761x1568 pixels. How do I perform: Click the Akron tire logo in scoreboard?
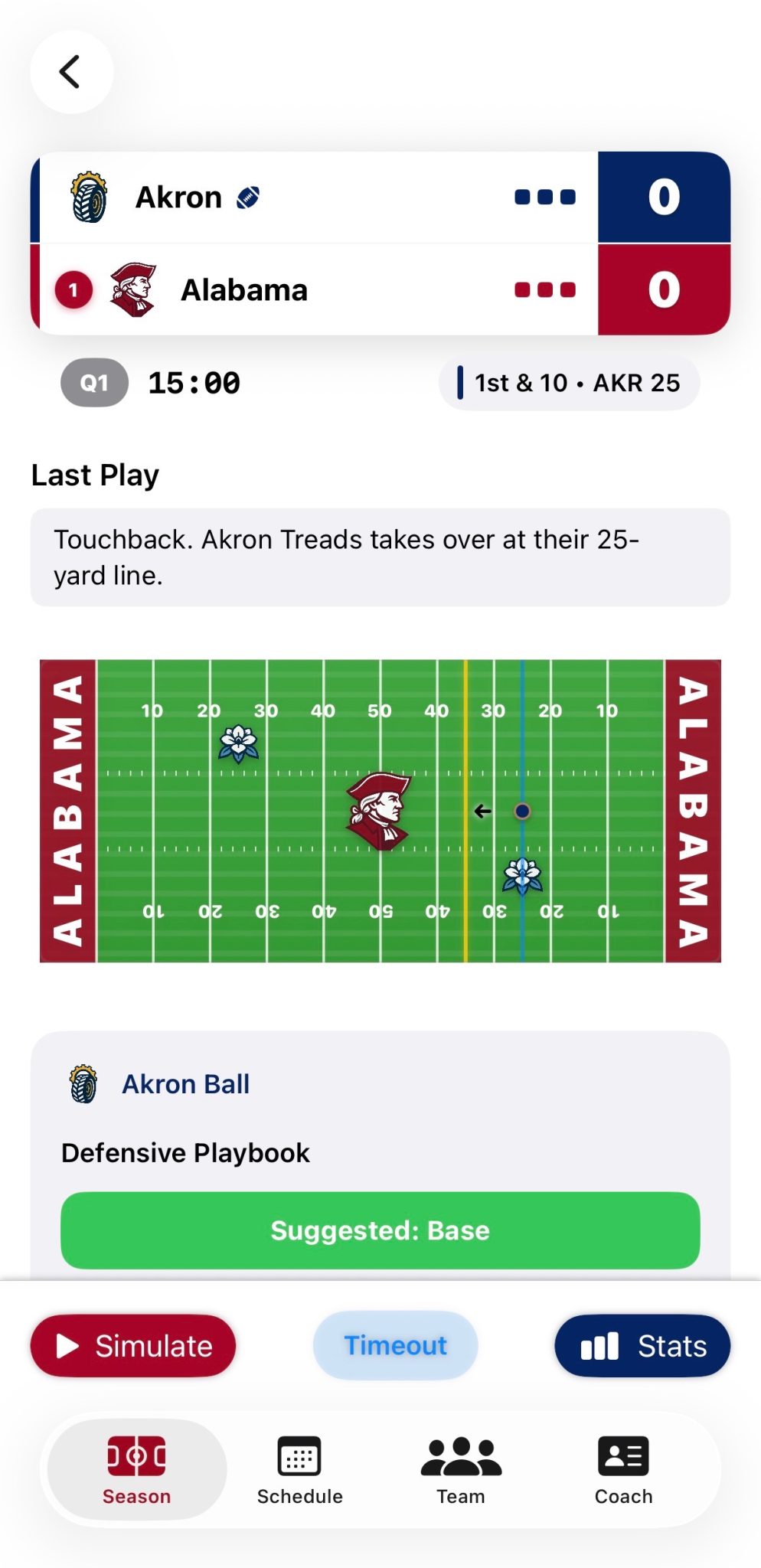(89, 198)
